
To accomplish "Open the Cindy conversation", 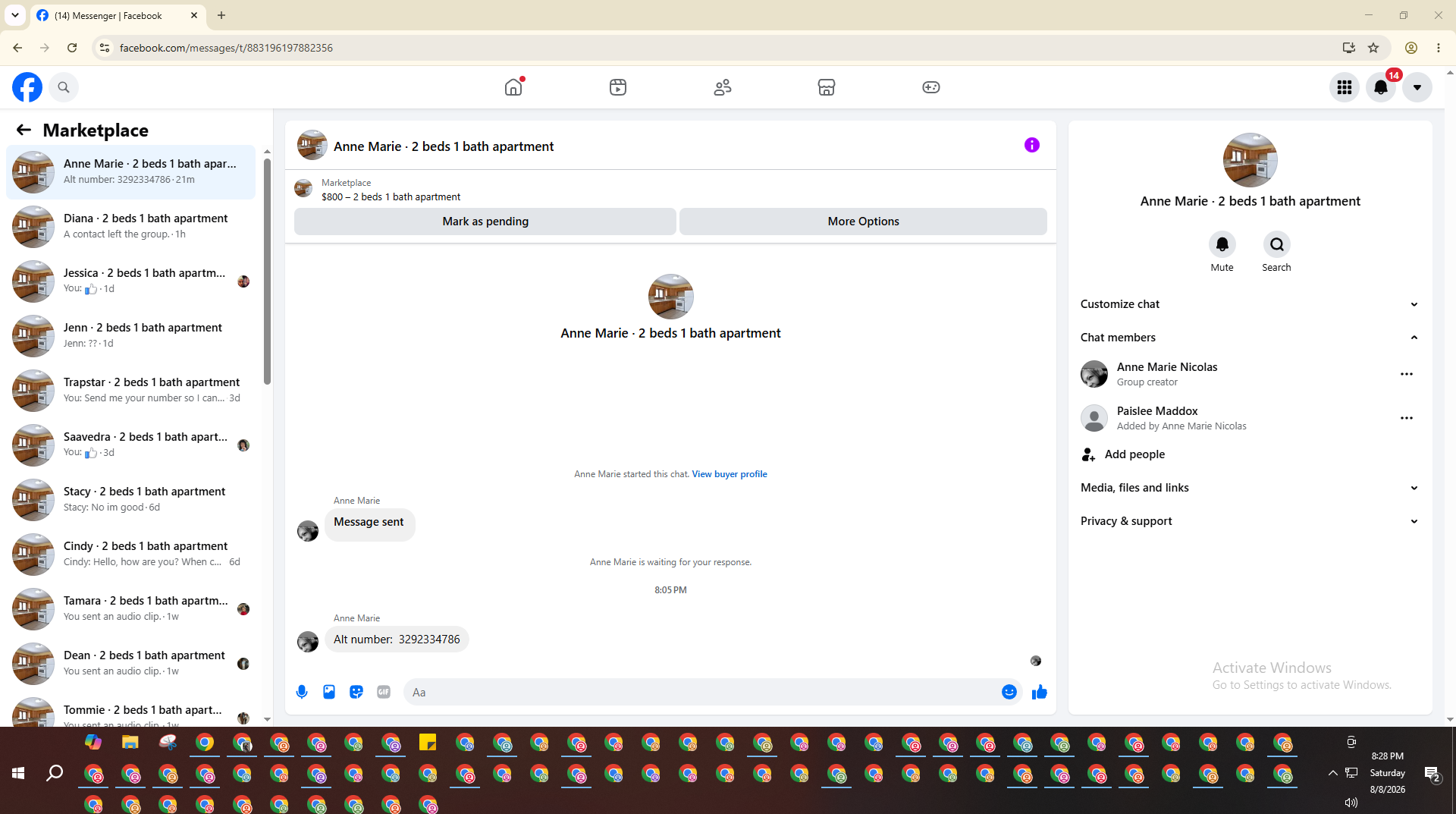I will coord(131,555).
